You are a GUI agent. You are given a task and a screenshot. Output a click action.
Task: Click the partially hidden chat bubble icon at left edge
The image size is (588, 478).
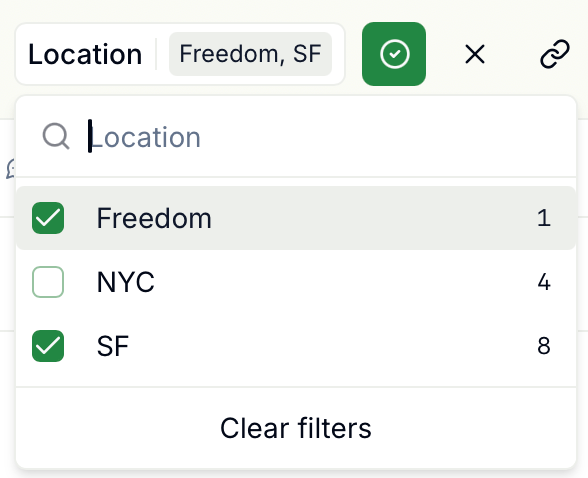tap(10, 169)
